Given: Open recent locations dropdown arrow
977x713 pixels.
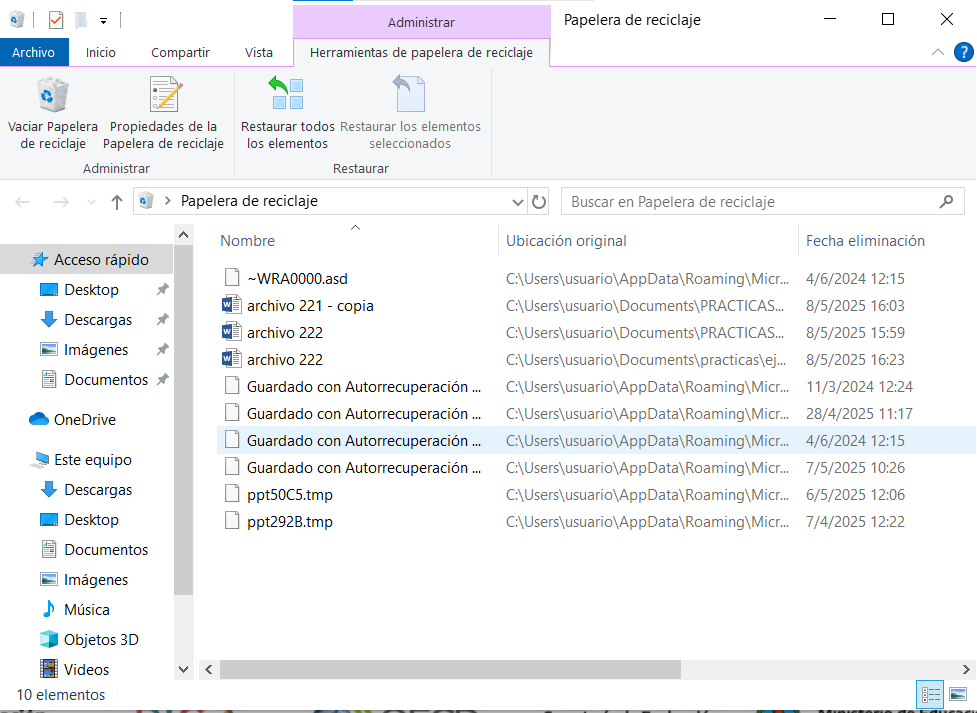Looking at the screenshot, I should 92,202.
